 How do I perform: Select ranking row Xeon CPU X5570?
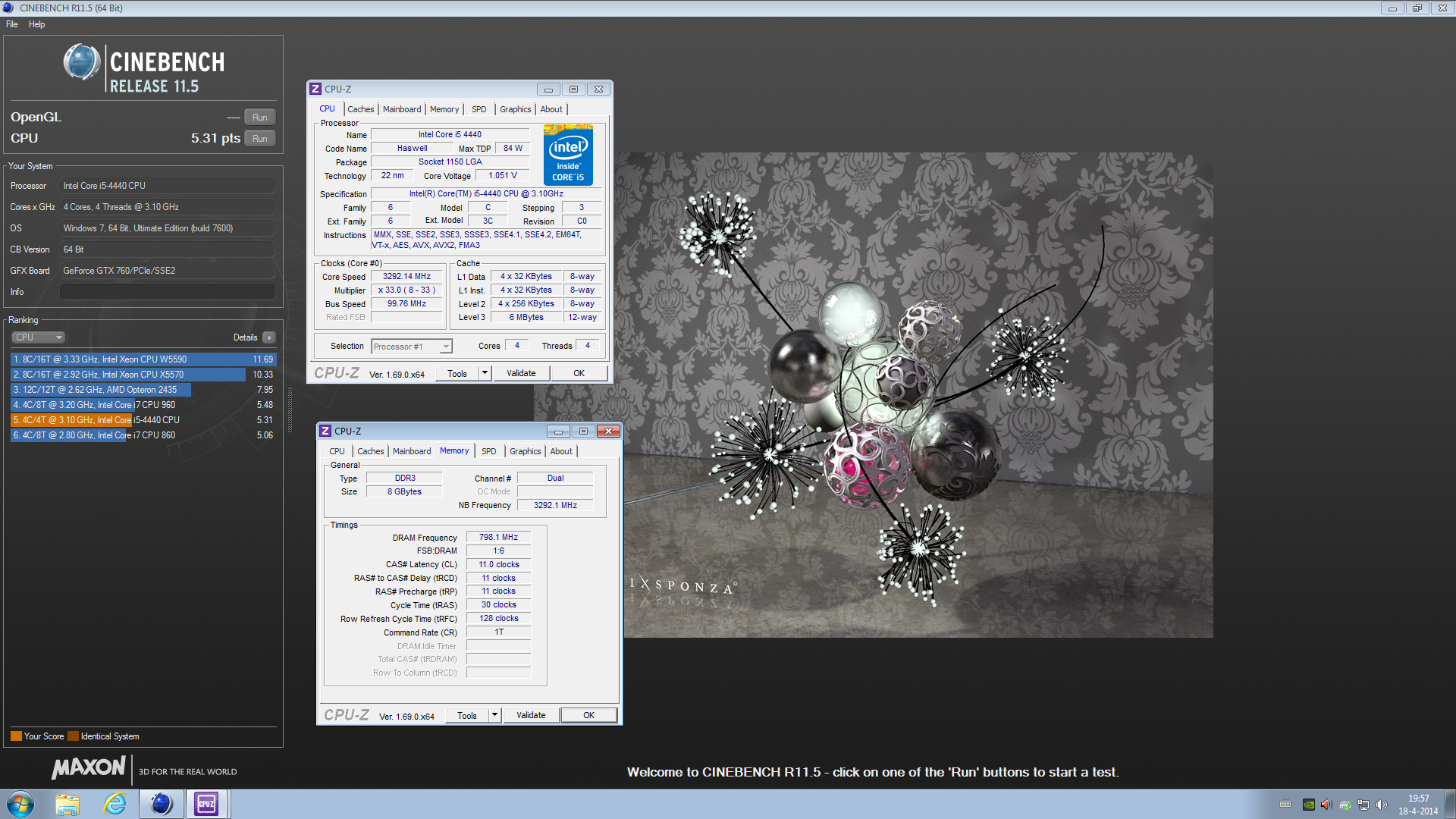coord(143,375)
